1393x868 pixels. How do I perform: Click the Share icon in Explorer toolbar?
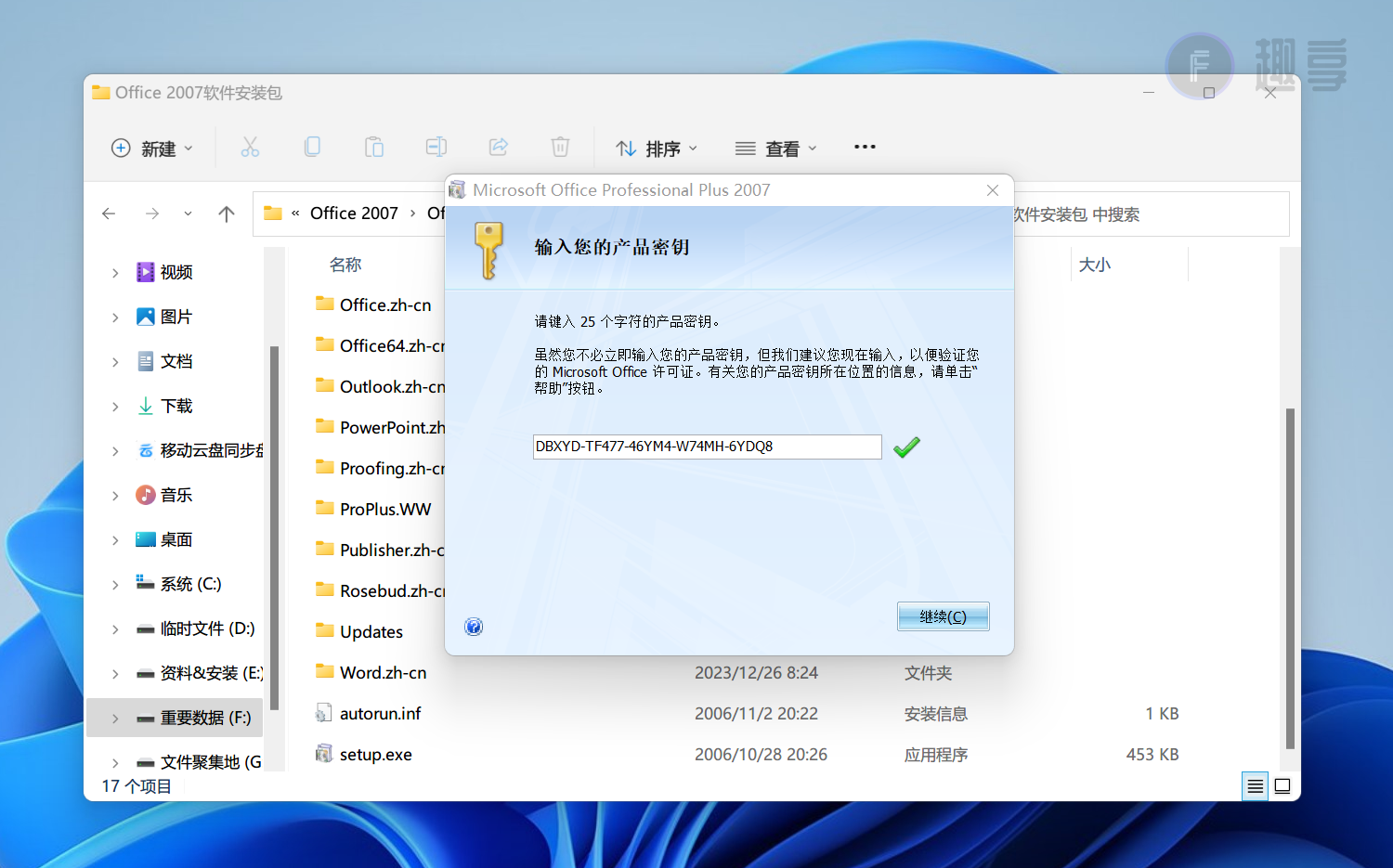499,147
